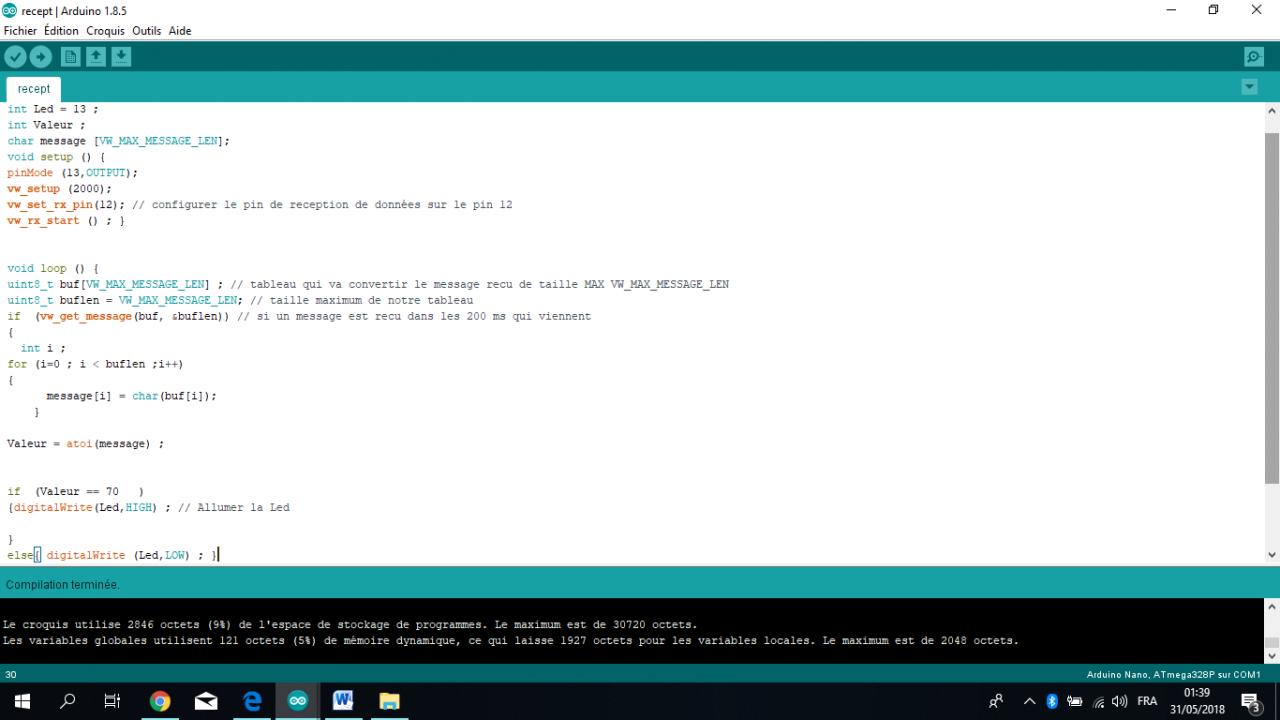Open Task View on the taskbar
The height and width of the screenshot is (720, 1280).
(x=113, y=701)
